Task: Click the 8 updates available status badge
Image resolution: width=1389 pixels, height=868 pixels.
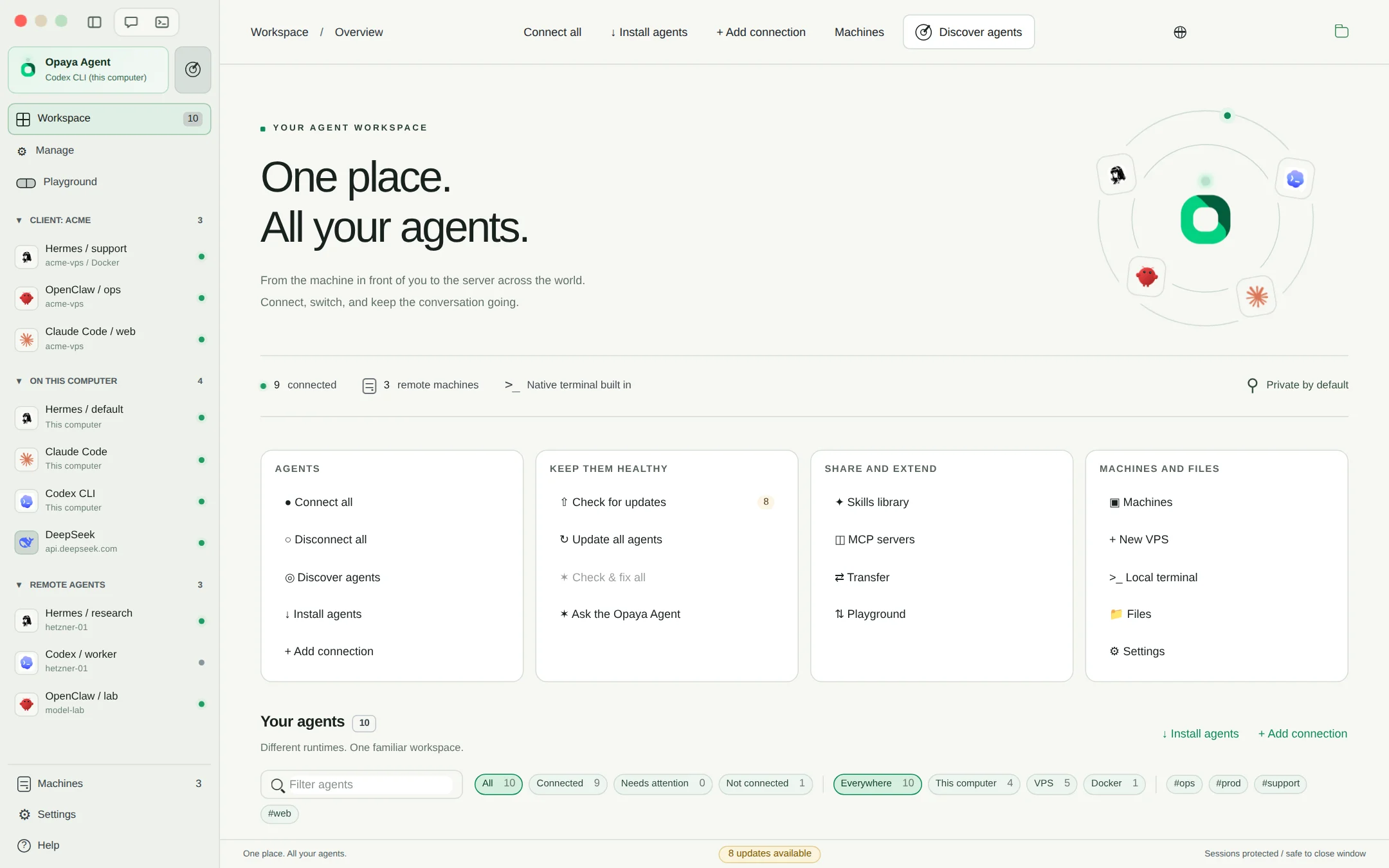Action: pos(769,854)
